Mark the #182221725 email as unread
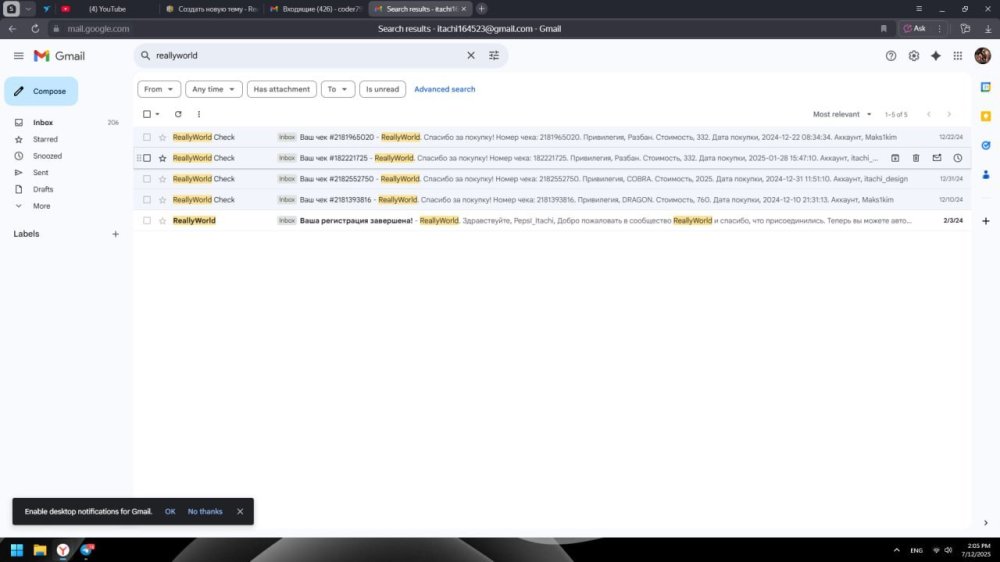The width and height of the screenshot is (1000, 562). click(937, 158)
